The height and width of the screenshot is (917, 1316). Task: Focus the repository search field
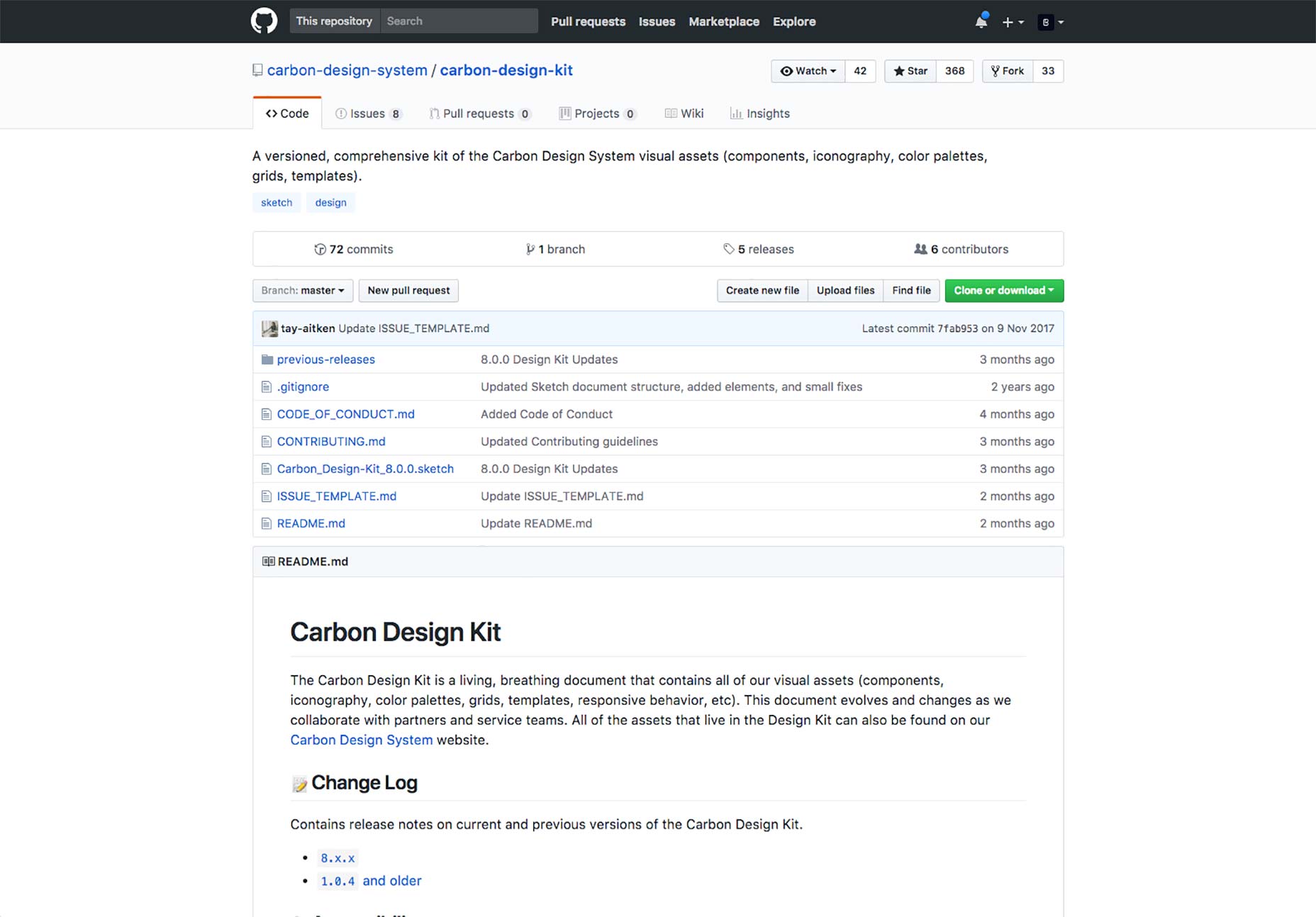pos(459,21)
